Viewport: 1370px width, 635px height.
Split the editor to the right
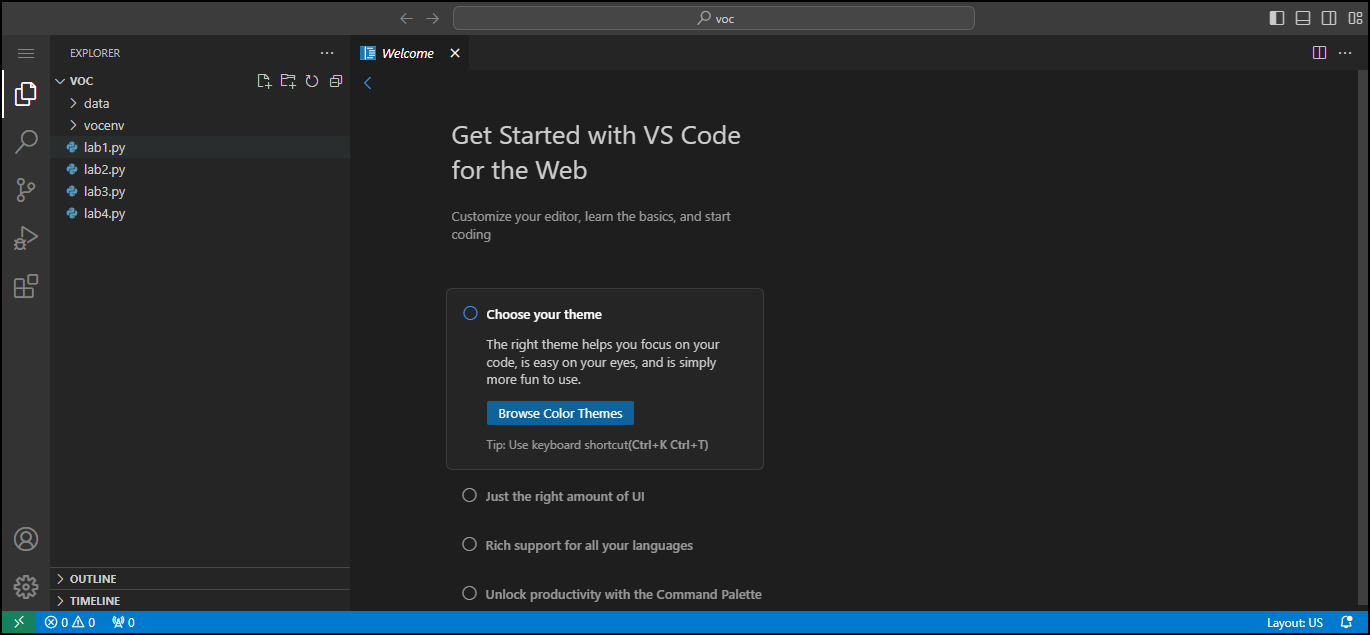(1320, 53)
